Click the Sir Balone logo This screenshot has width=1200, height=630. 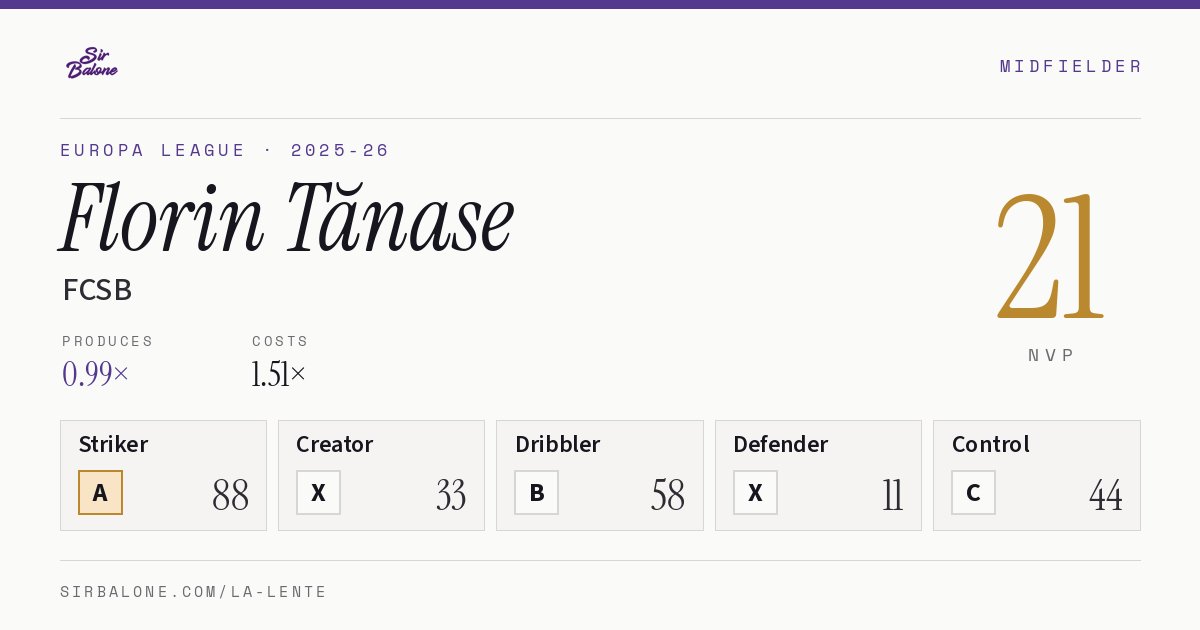tap(92, 63)
